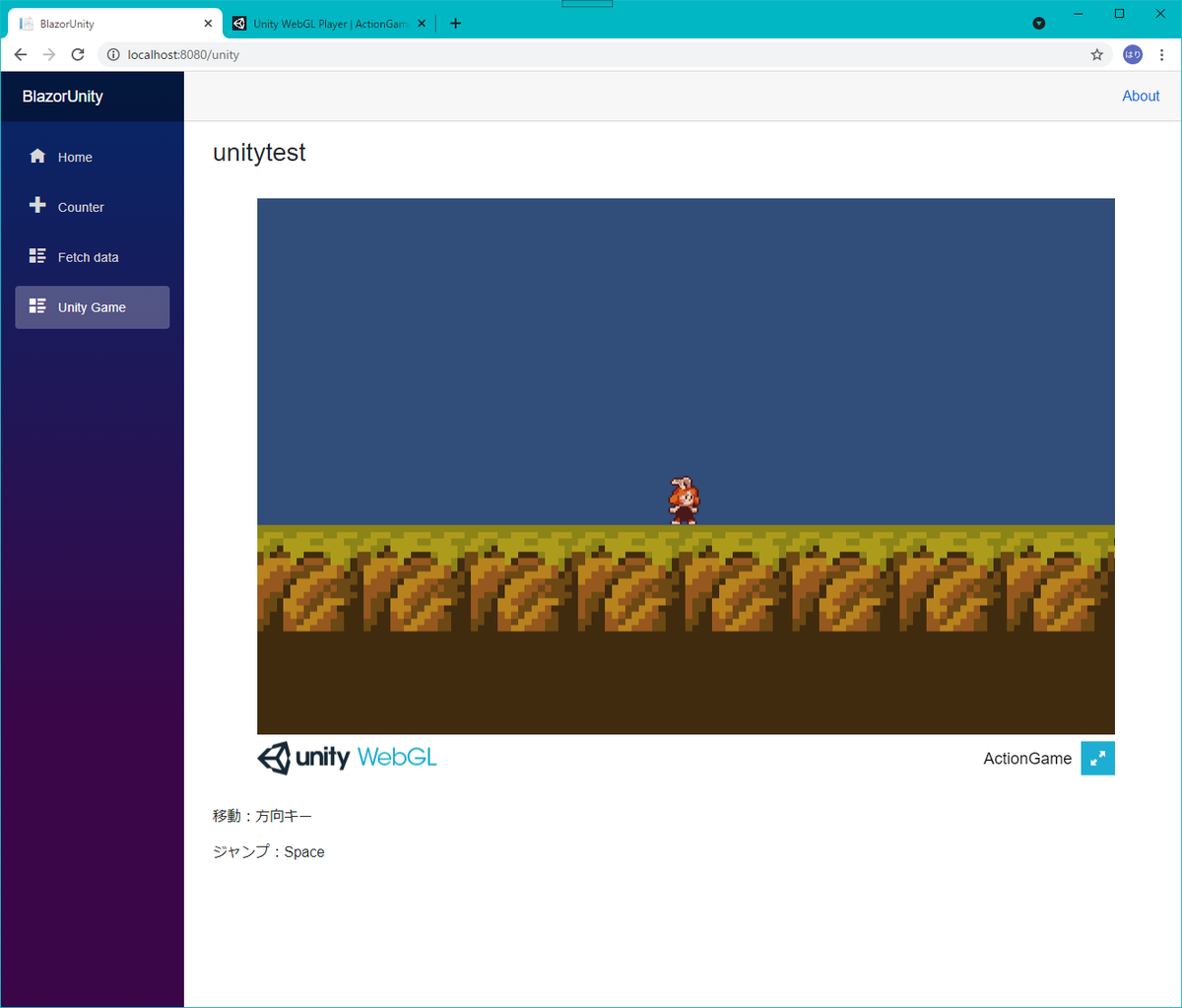Open Chrome's three-dot menu
The height and width of the screenshot is (1008, 1182).
[1162, 54]
